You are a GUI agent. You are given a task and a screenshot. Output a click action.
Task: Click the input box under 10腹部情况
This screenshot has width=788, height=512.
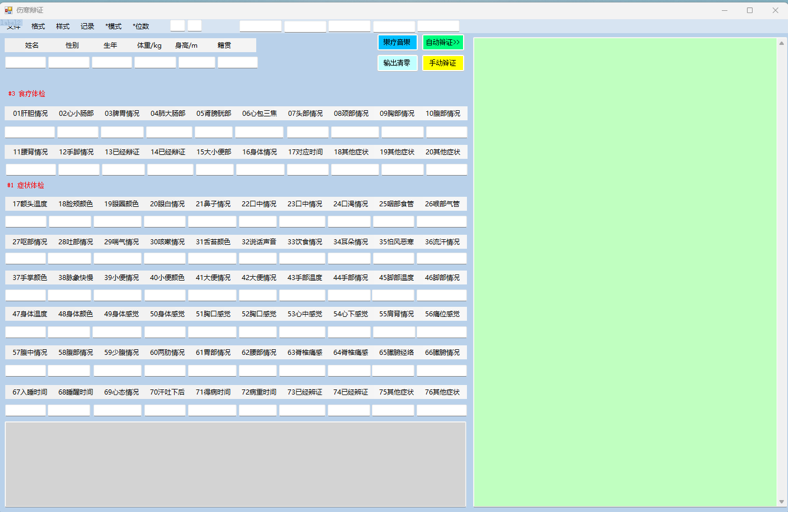point(445,132)
